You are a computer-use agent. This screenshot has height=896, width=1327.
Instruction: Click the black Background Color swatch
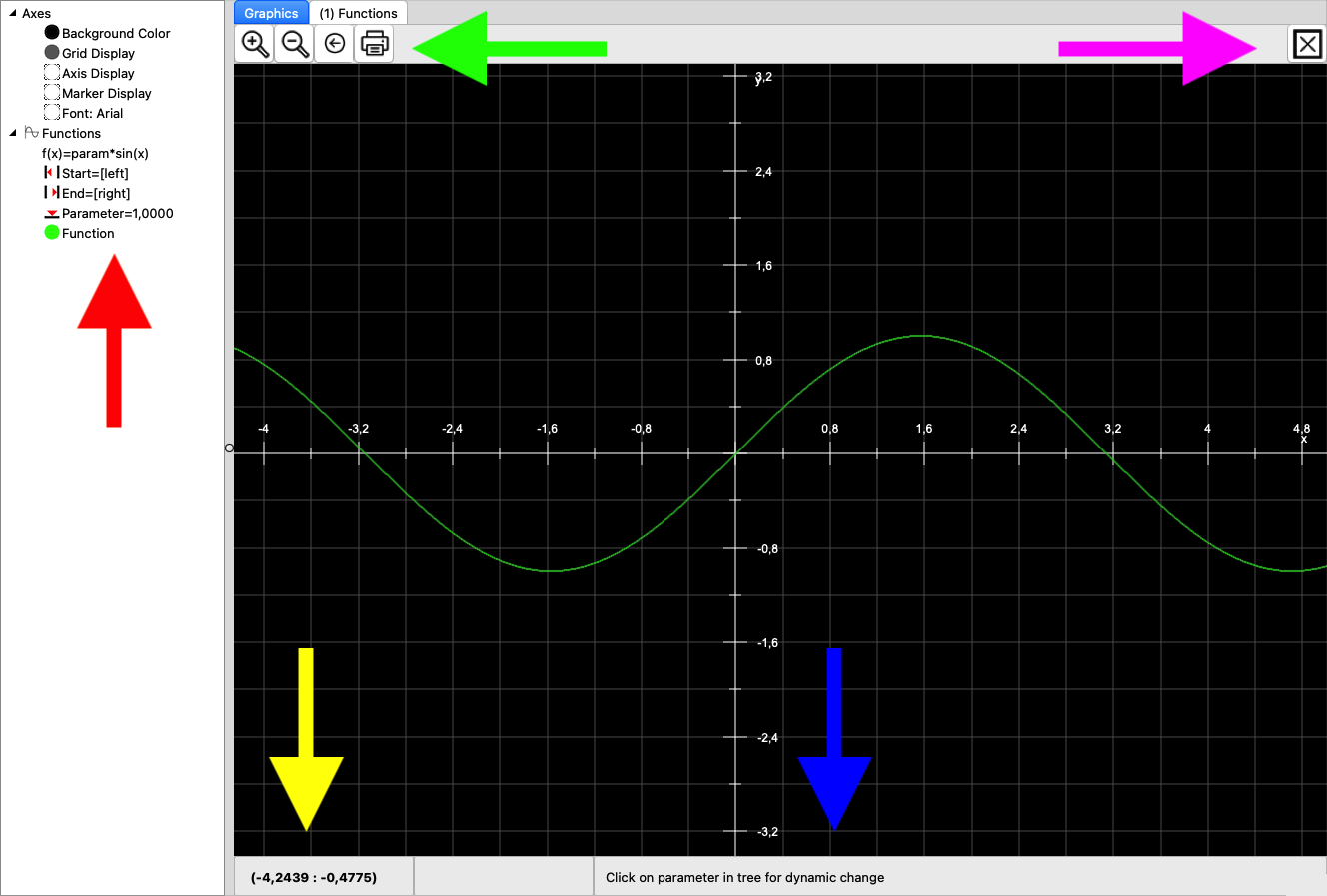(52, 33)
